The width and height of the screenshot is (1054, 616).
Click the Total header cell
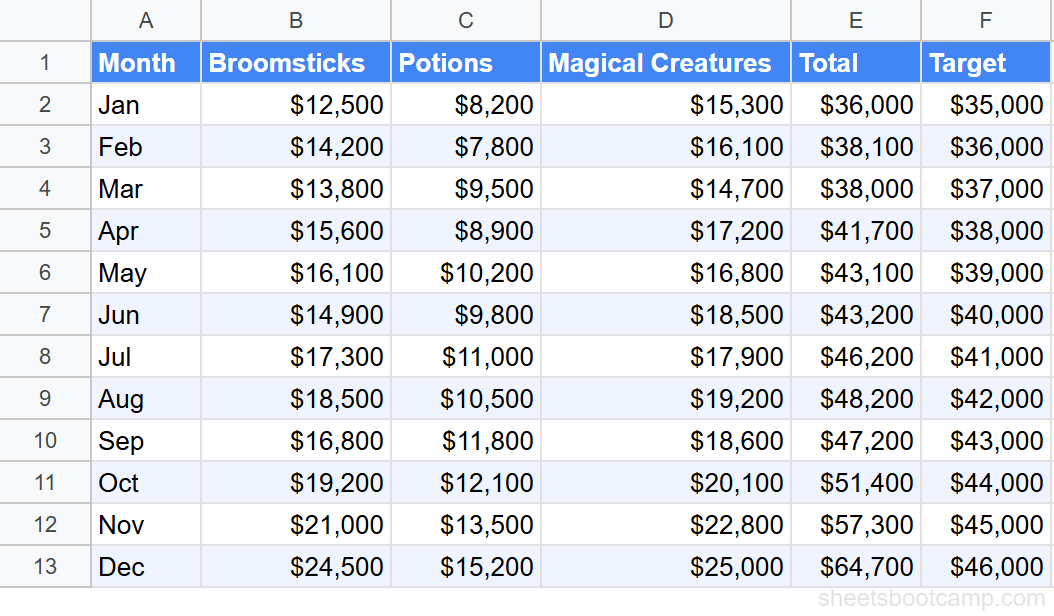[x=856, y=63]
